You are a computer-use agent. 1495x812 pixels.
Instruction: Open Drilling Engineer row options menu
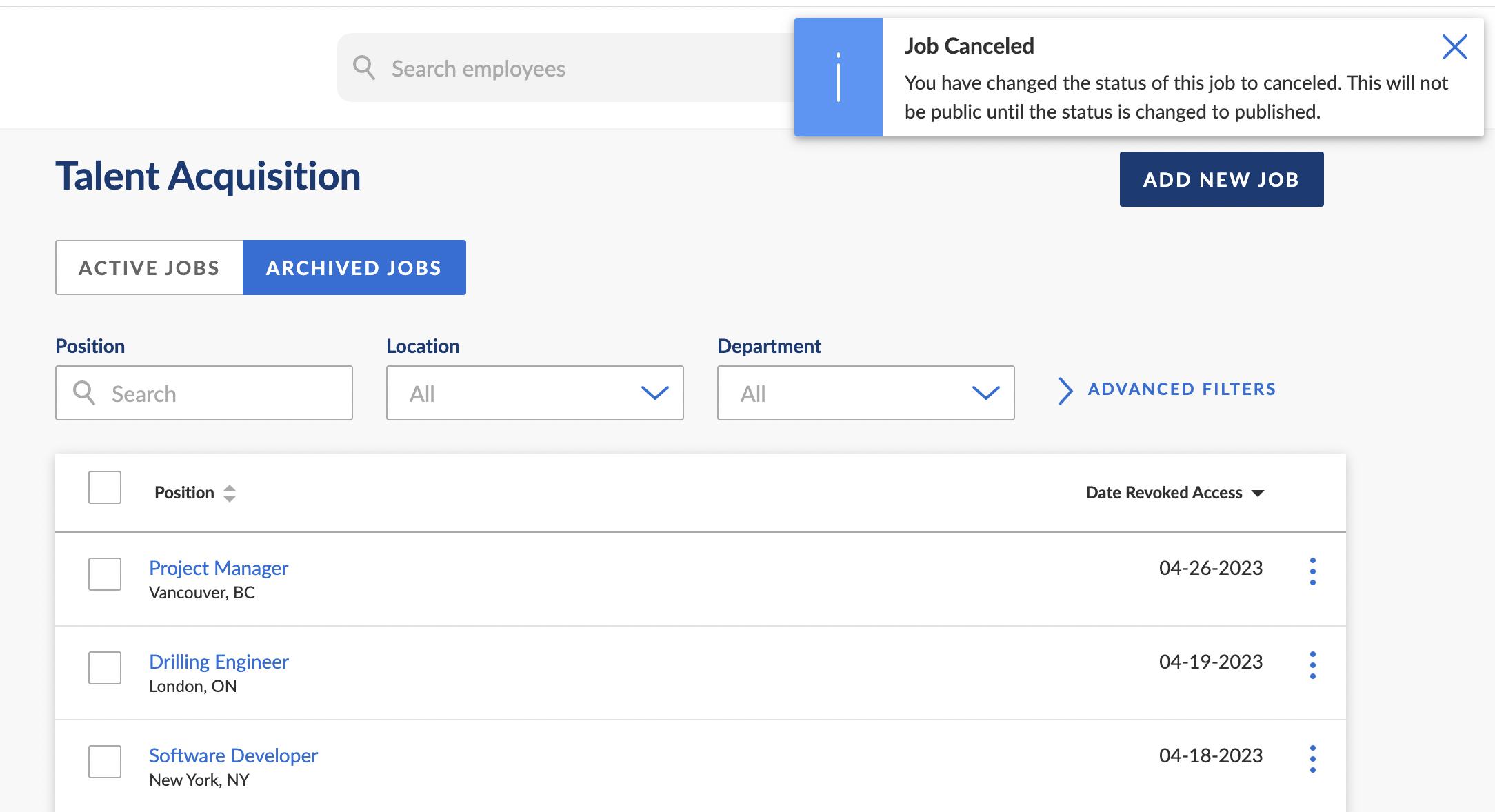point(1312,665)
